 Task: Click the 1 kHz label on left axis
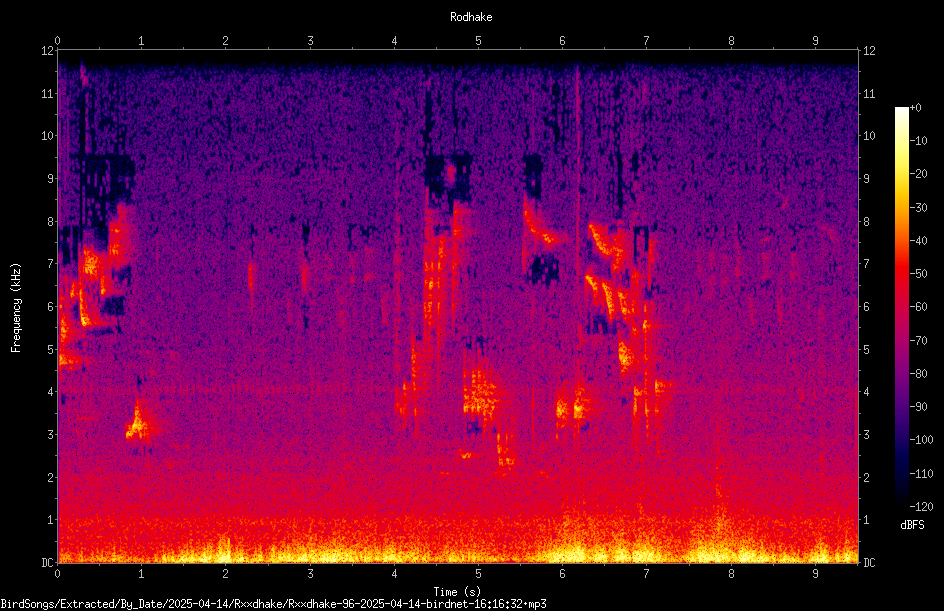pos(51,520)
